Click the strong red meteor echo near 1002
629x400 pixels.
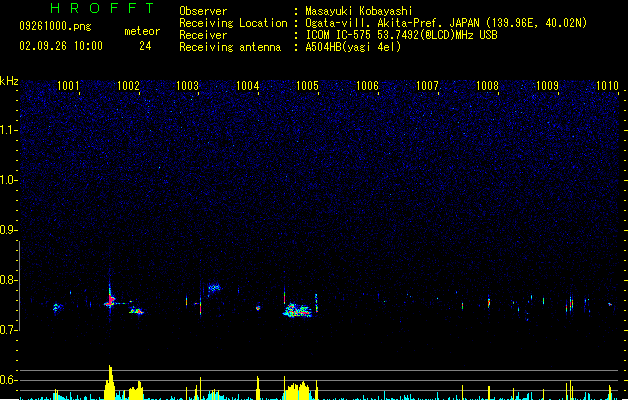coord(110,300)
